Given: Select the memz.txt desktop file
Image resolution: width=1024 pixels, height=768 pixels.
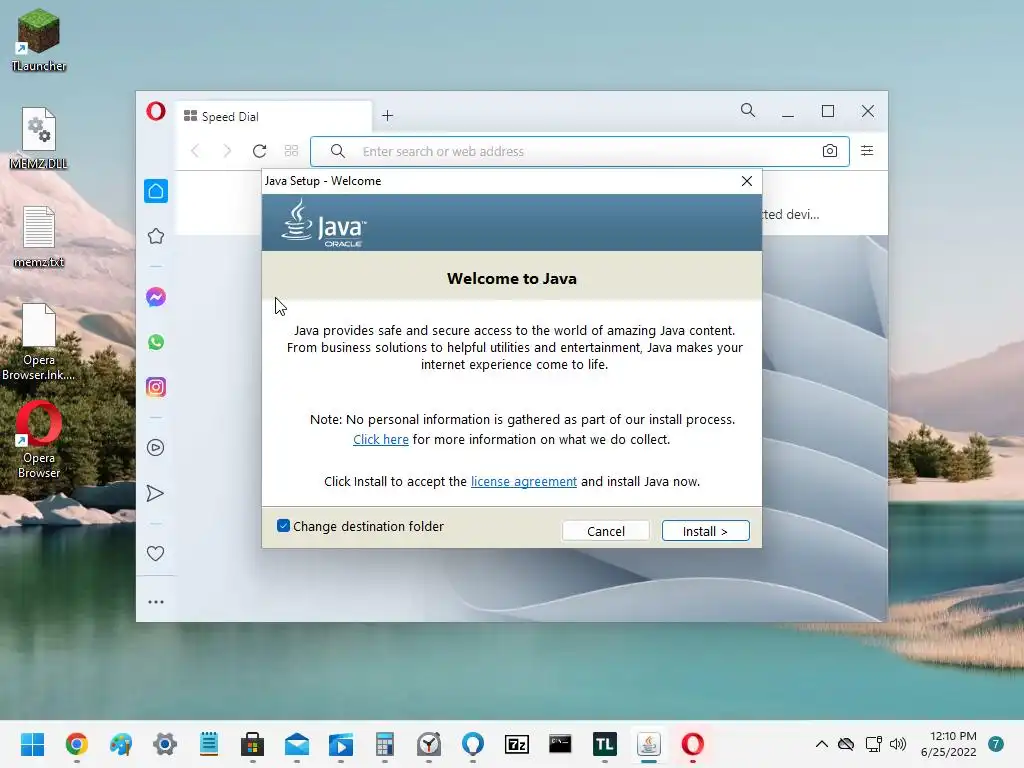Looking at the screenshot, I should click(39, 236).
